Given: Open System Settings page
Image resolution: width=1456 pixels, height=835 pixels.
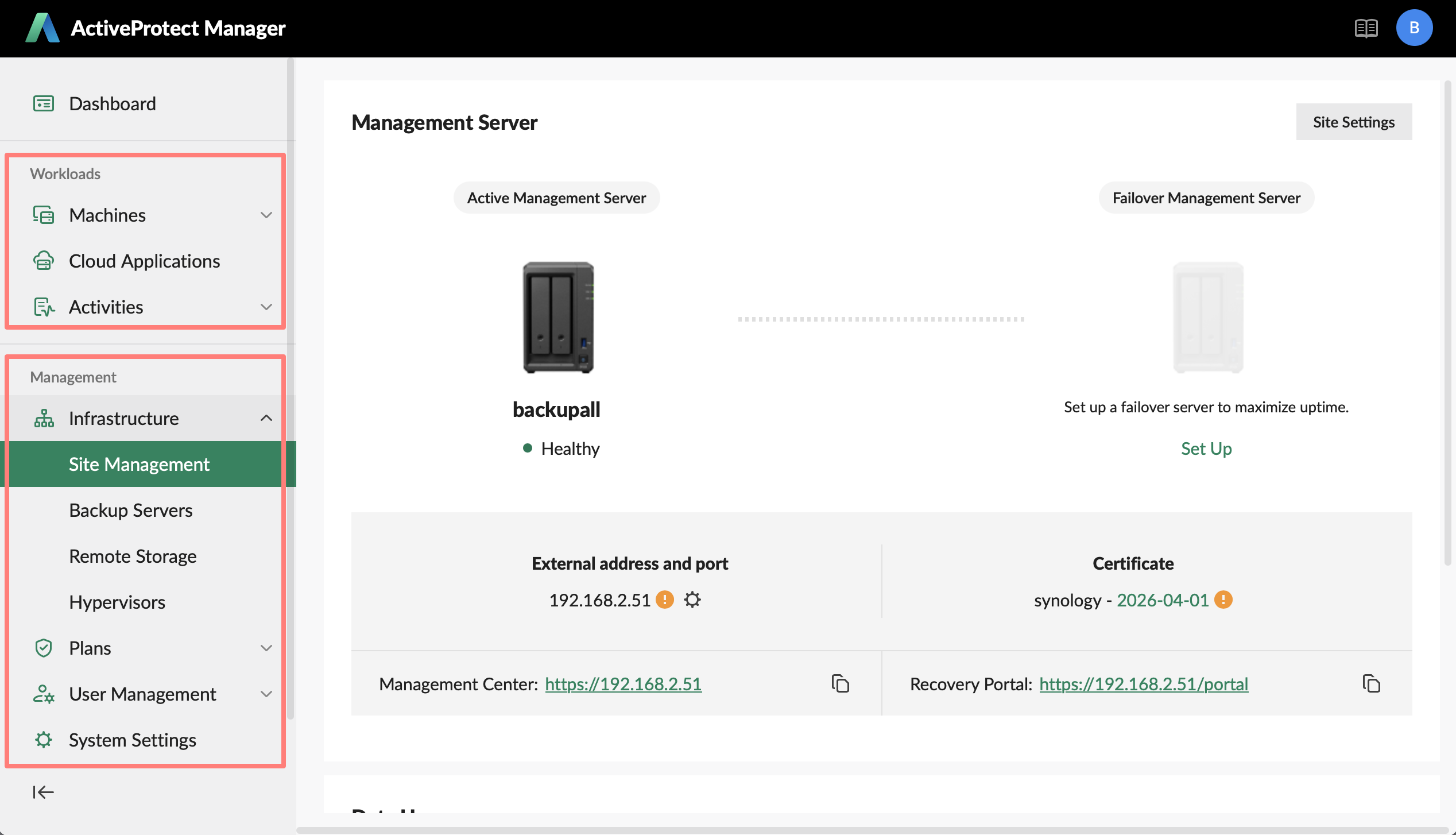Looking at the screenshot, I should click(148, 740).
